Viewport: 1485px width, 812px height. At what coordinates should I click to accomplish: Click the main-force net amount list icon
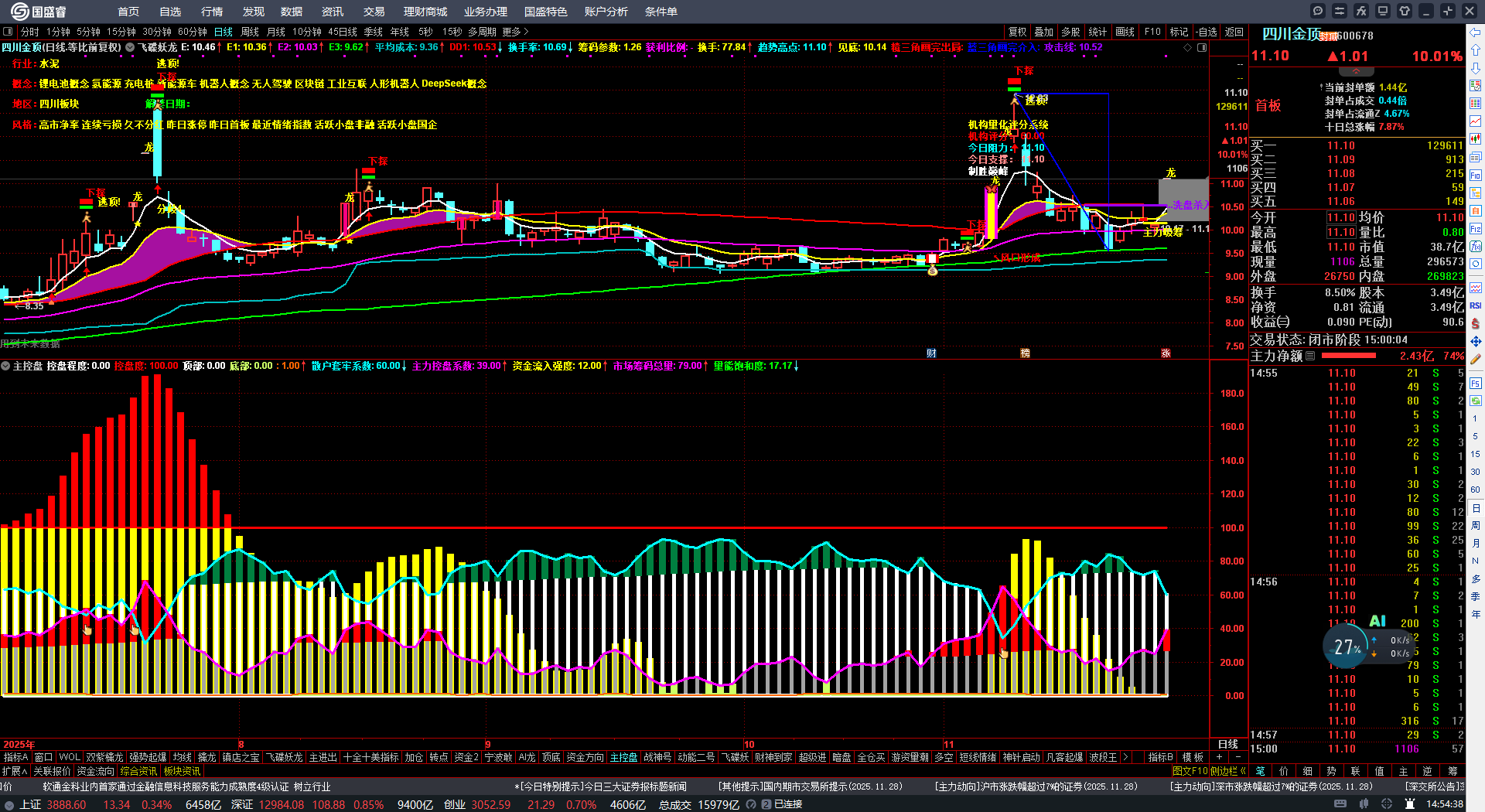tap(1310, 356)
